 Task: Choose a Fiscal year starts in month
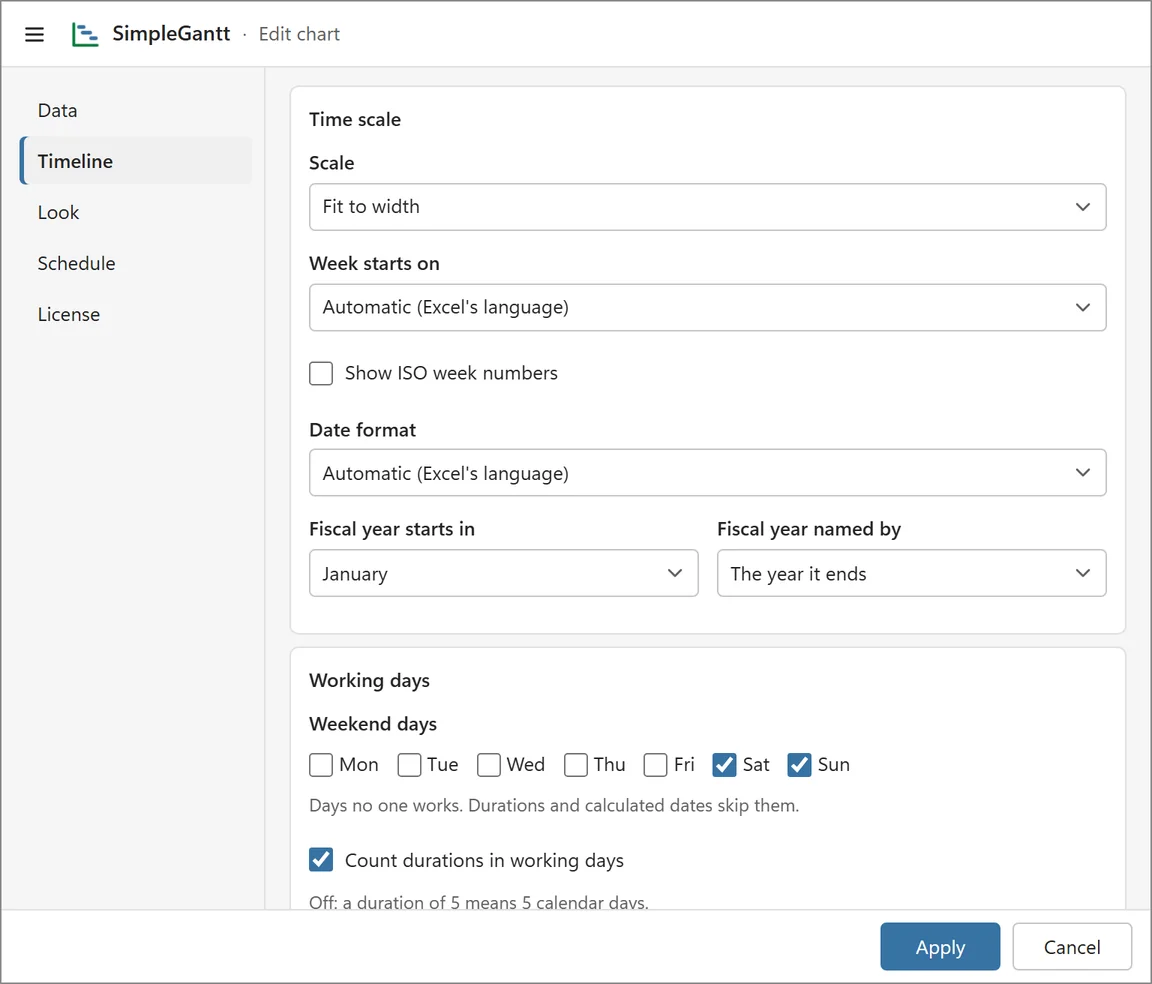click(503, 573)
